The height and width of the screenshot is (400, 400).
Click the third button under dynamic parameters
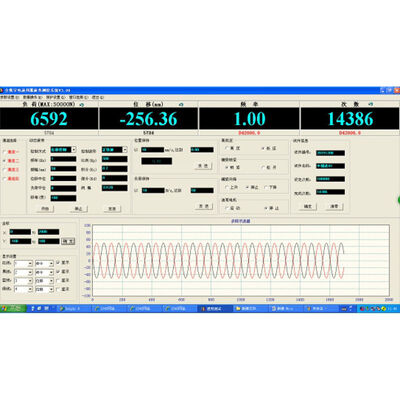112,209
